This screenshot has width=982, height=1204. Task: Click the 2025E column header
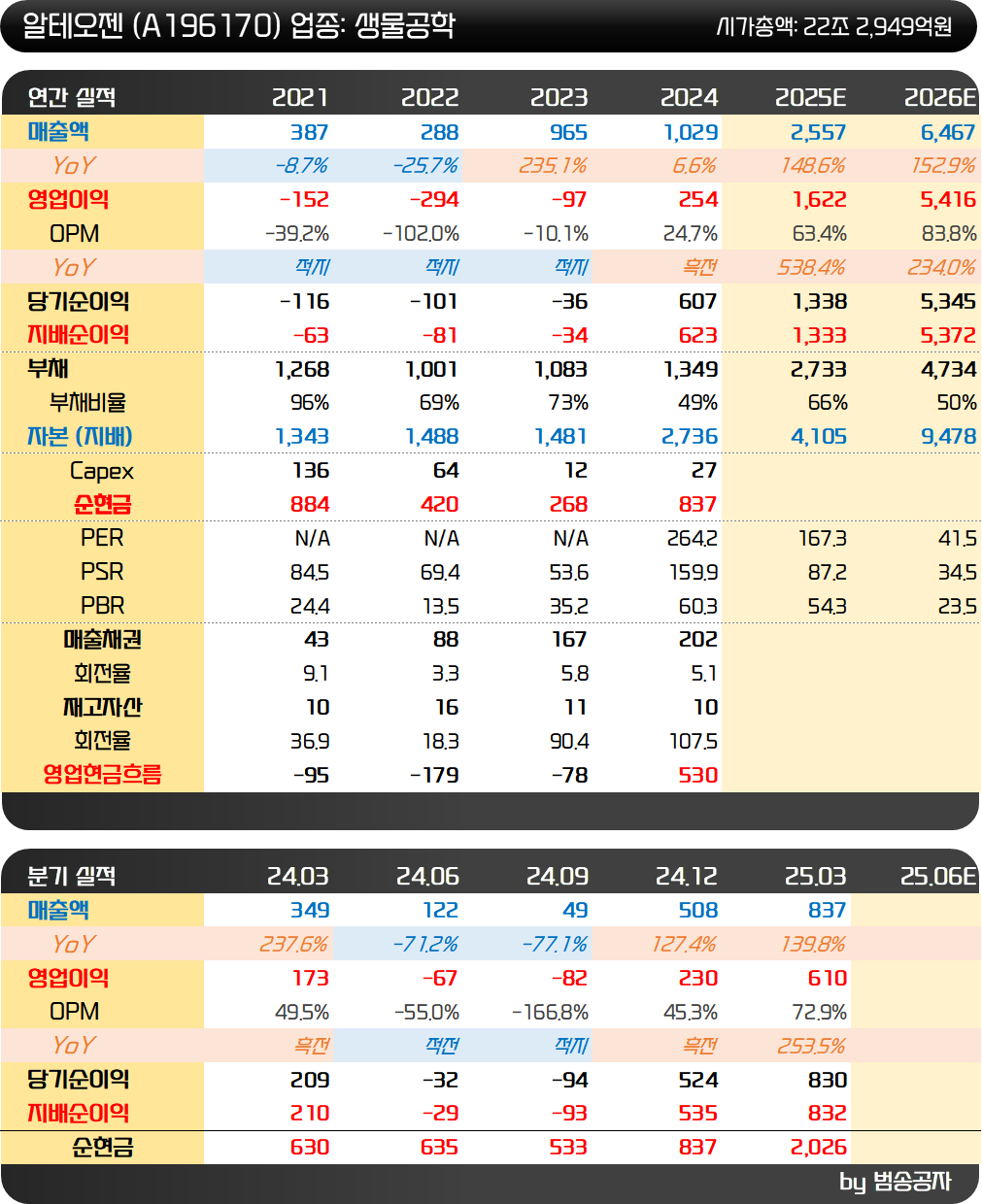coord(810,97)
